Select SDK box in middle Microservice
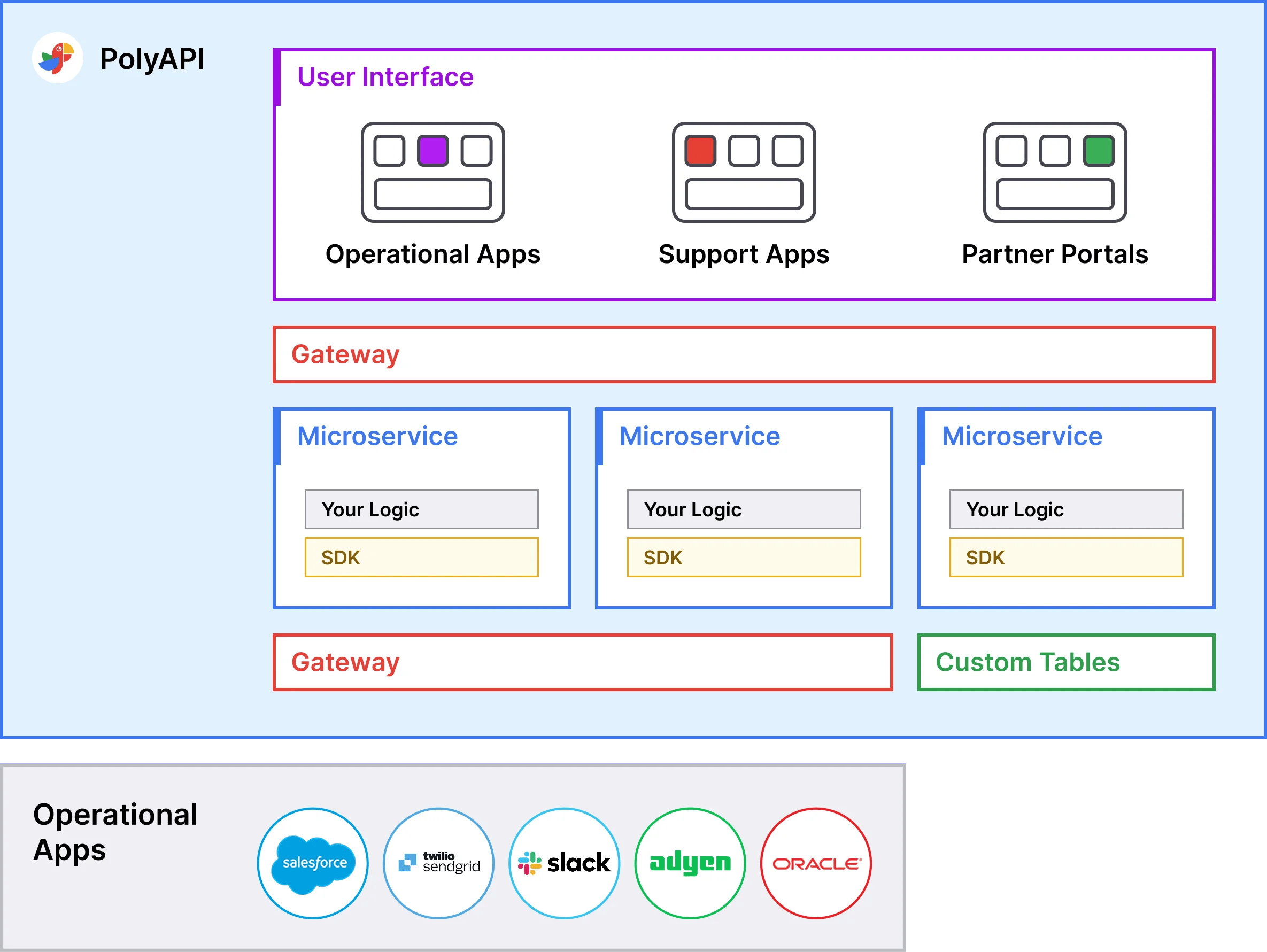The image size is (1267, 952). [744, 558]
